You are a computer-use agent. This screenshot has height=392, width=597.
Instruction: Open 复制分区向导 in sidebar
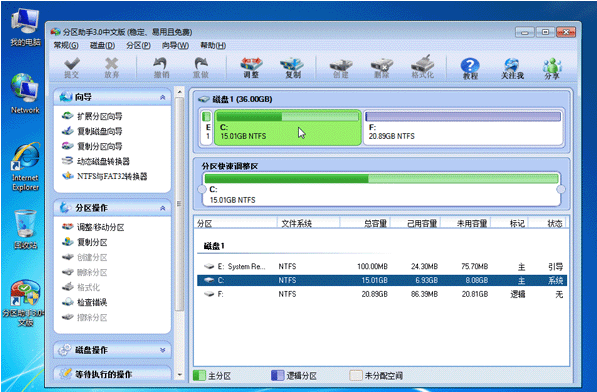[x=92, y=146]
